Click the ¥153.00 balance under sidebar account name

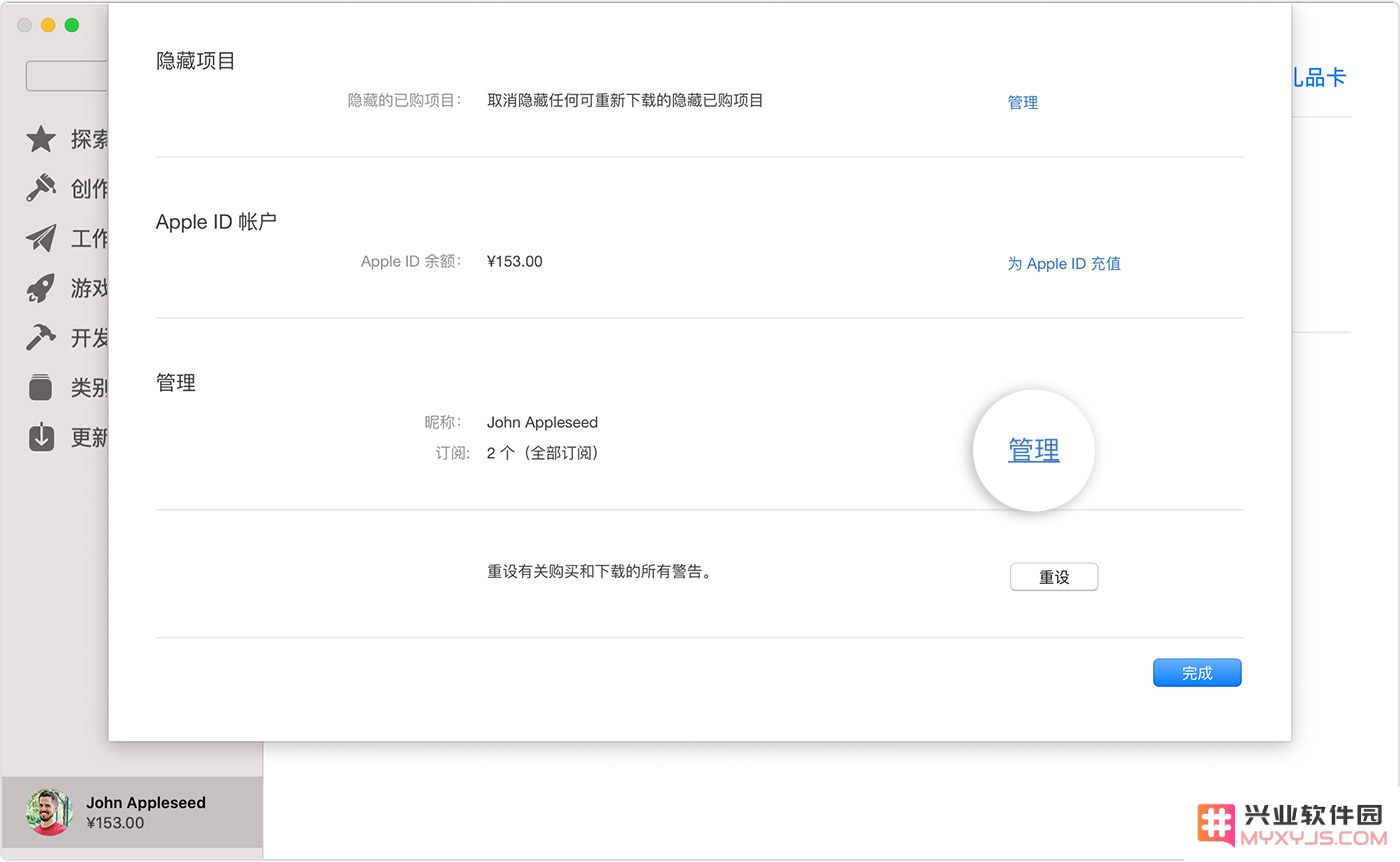[x=115, y=823]
